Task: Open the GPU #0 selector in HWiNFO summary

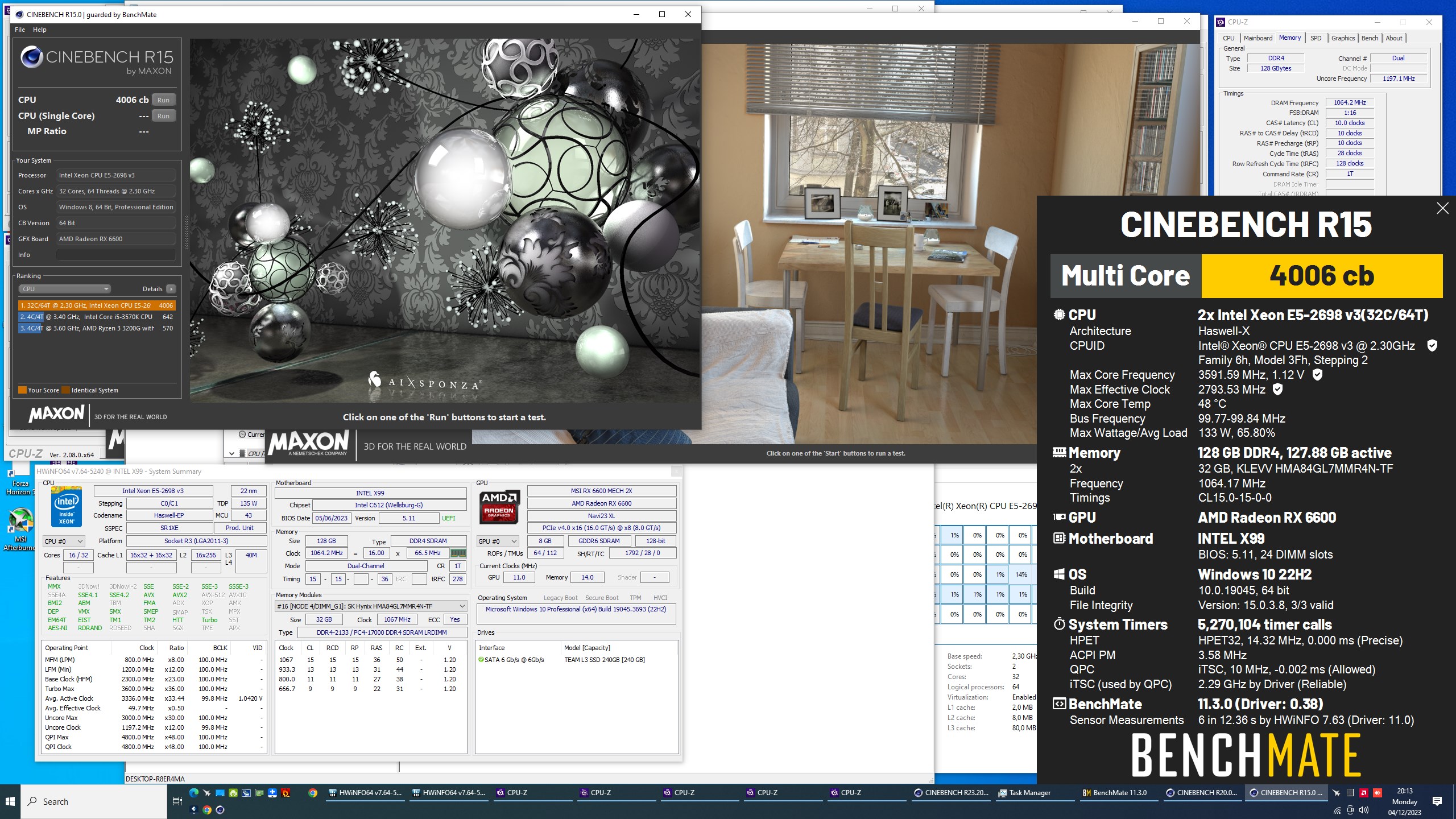Action: tap(498, 541)
